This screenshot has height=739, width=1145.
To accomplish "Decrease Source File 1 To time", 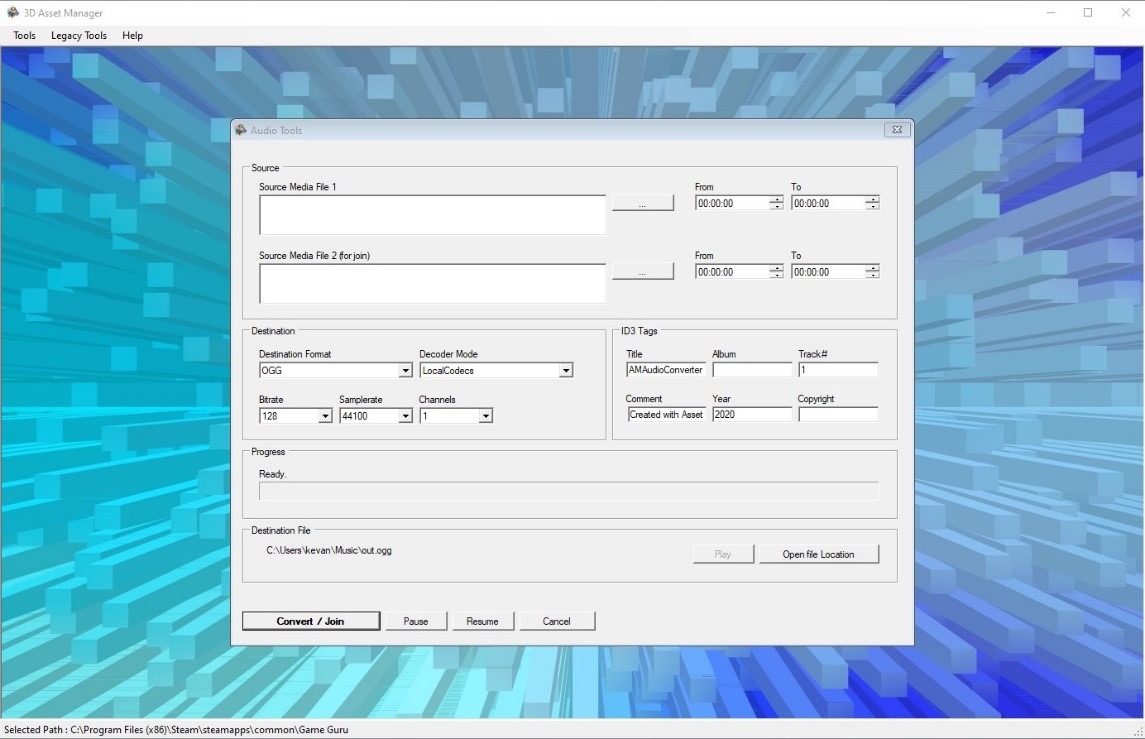I will tap(872, 207).
